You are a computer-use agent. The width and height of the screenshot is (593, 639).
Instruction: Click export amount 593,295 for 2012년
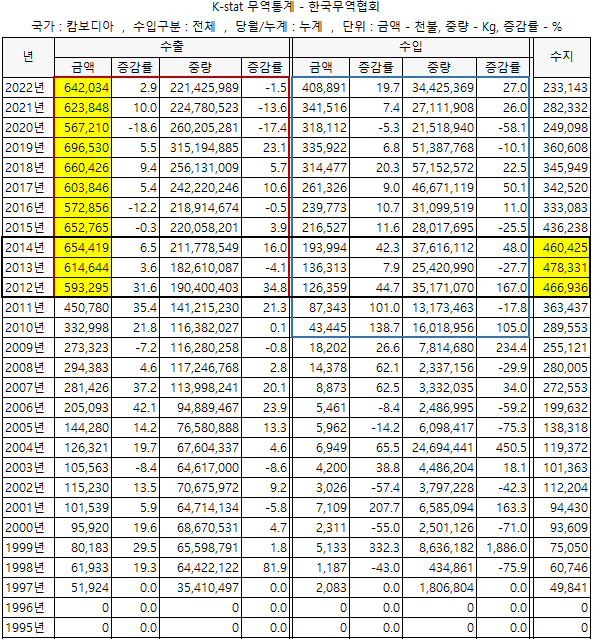click(x=83, y=287)
